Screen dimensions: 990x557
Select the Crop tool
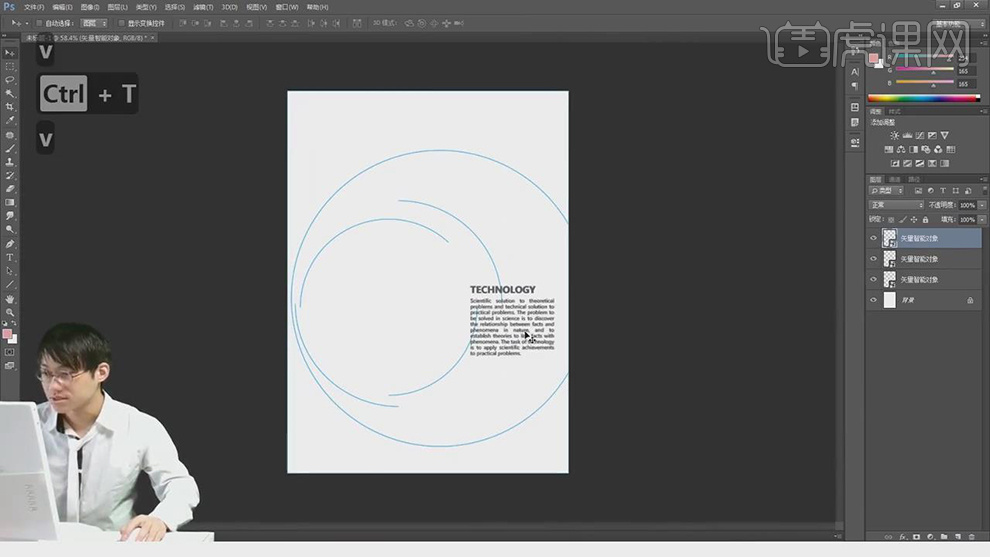click(10, 106)
